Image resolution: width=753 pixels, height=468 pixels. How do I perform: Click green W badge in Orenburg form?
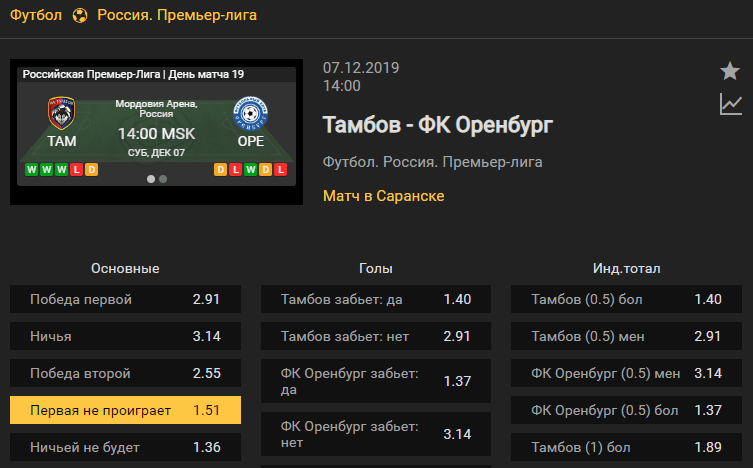tap(250, 169)
